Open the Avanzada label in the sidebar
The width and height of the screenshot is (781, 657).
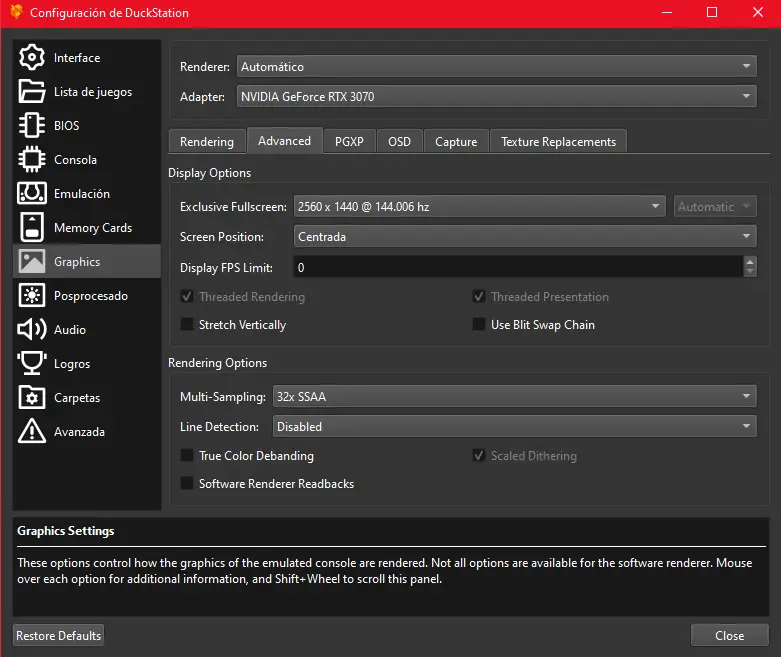pyautogui.click(x=79, y=432)
